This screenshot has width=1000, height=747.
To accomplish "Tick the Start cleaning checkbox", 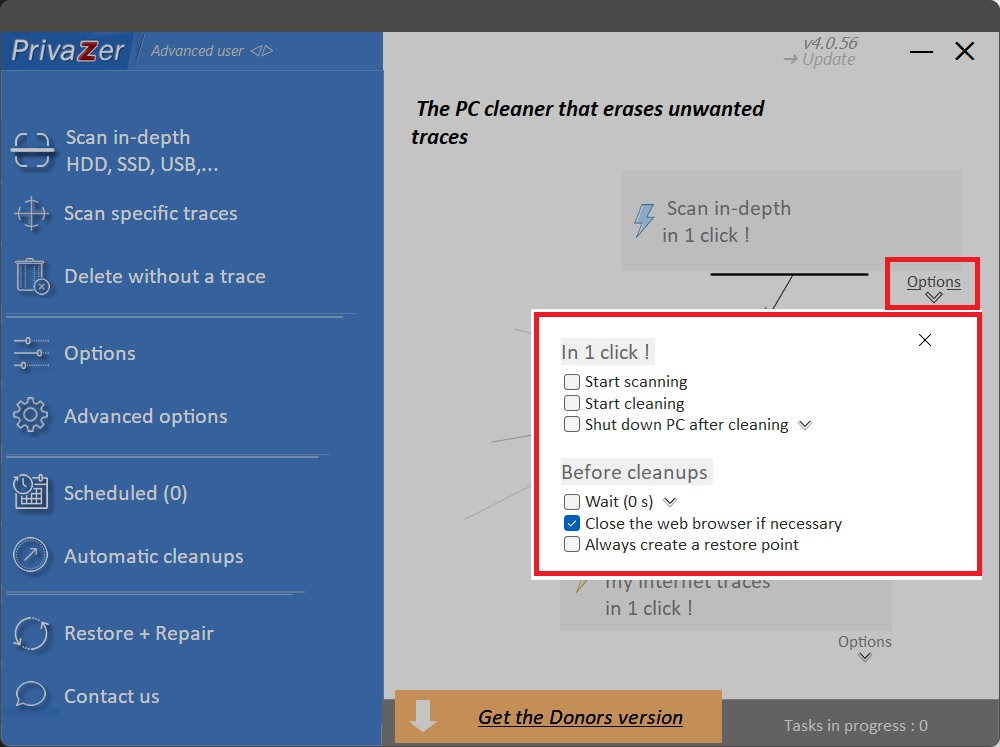I will [x=572, y=404].
